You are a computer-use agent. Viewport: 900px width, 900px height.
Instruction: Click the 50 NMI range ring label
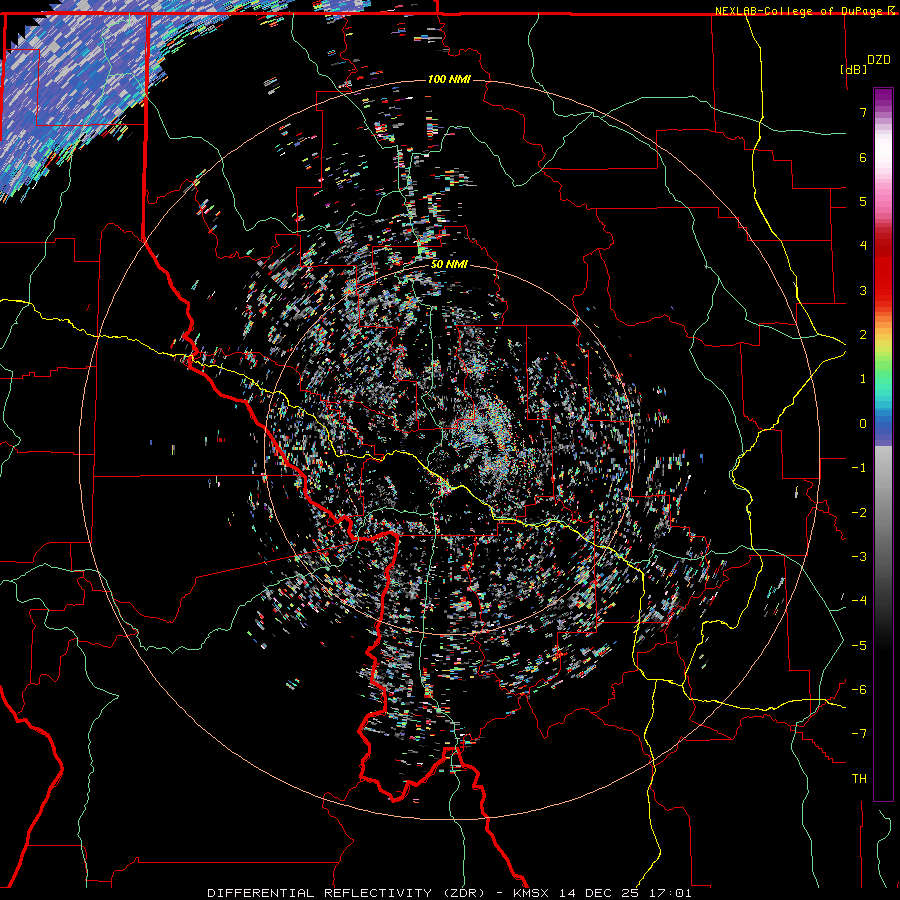(x=449, y=265)
